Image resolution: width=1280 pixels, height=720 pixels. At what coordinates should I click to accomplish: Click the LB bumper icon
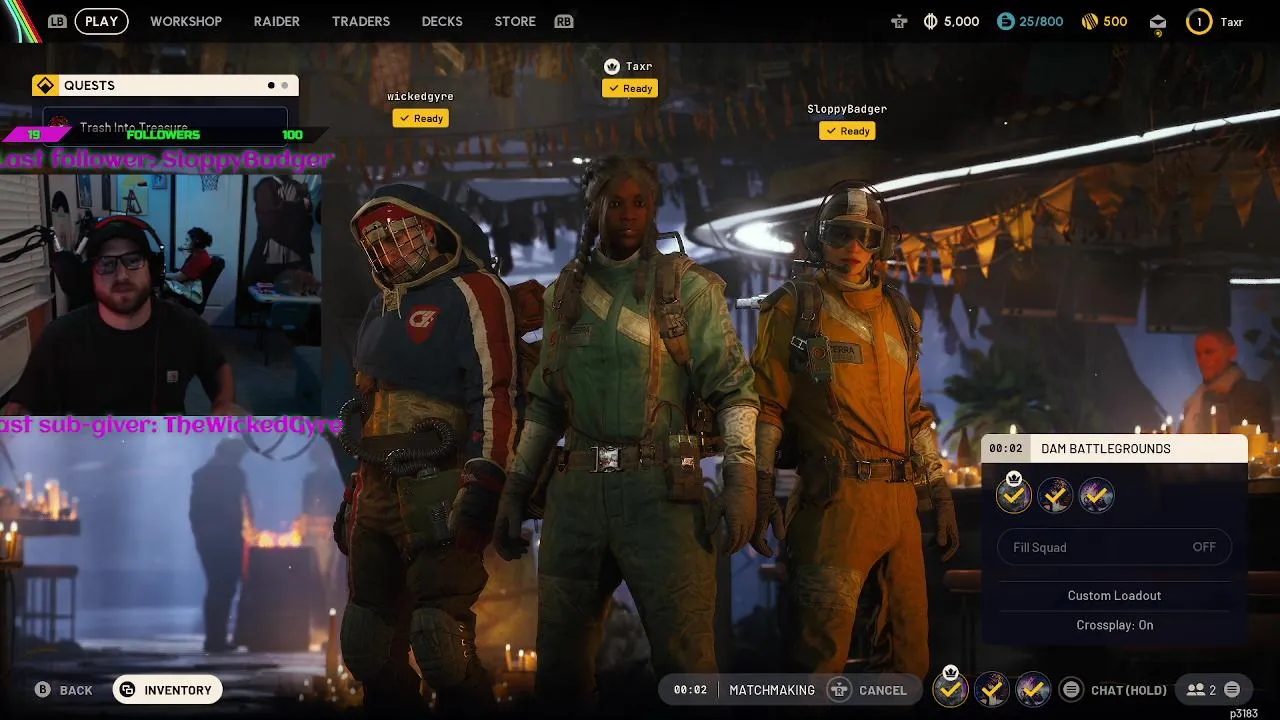click(57, 21)
